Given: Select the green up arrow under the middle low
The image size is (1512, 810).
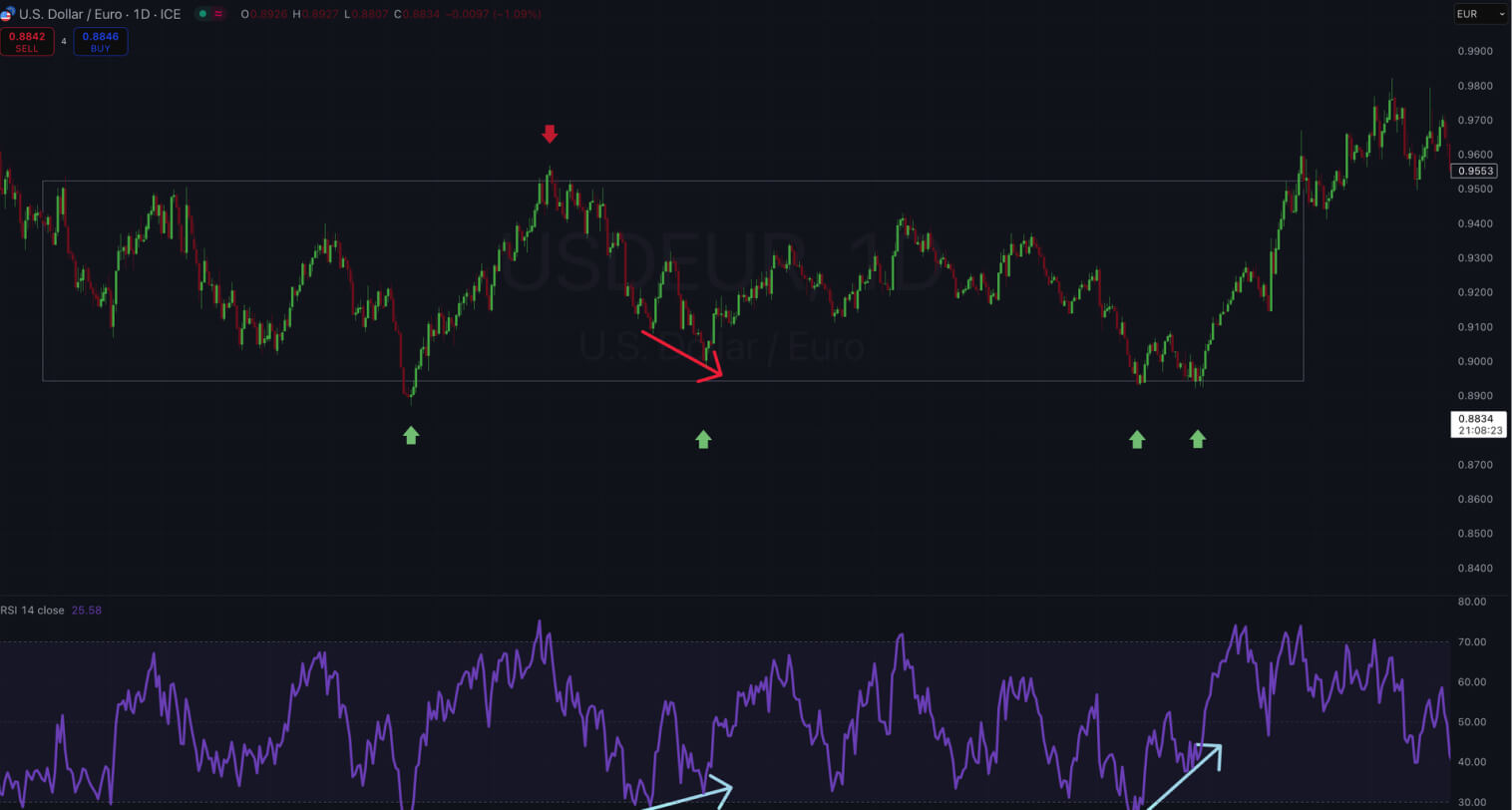Looking at the screenshot, I should (x=703, y=439).
